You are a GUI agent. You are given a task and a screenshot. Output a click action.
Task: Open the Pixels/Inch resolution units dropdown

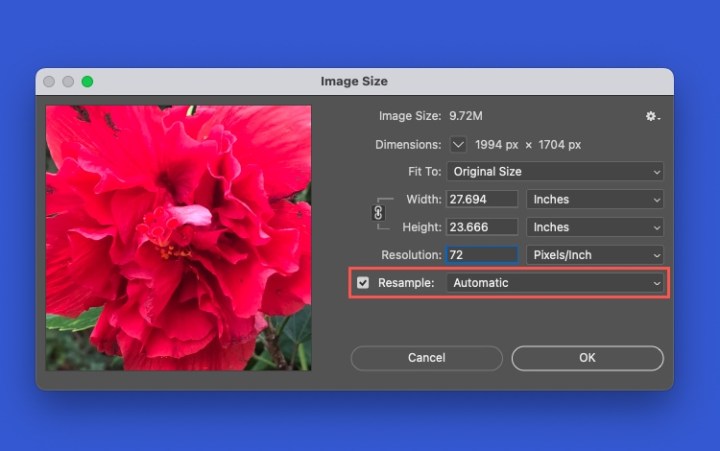click(595, 255)
